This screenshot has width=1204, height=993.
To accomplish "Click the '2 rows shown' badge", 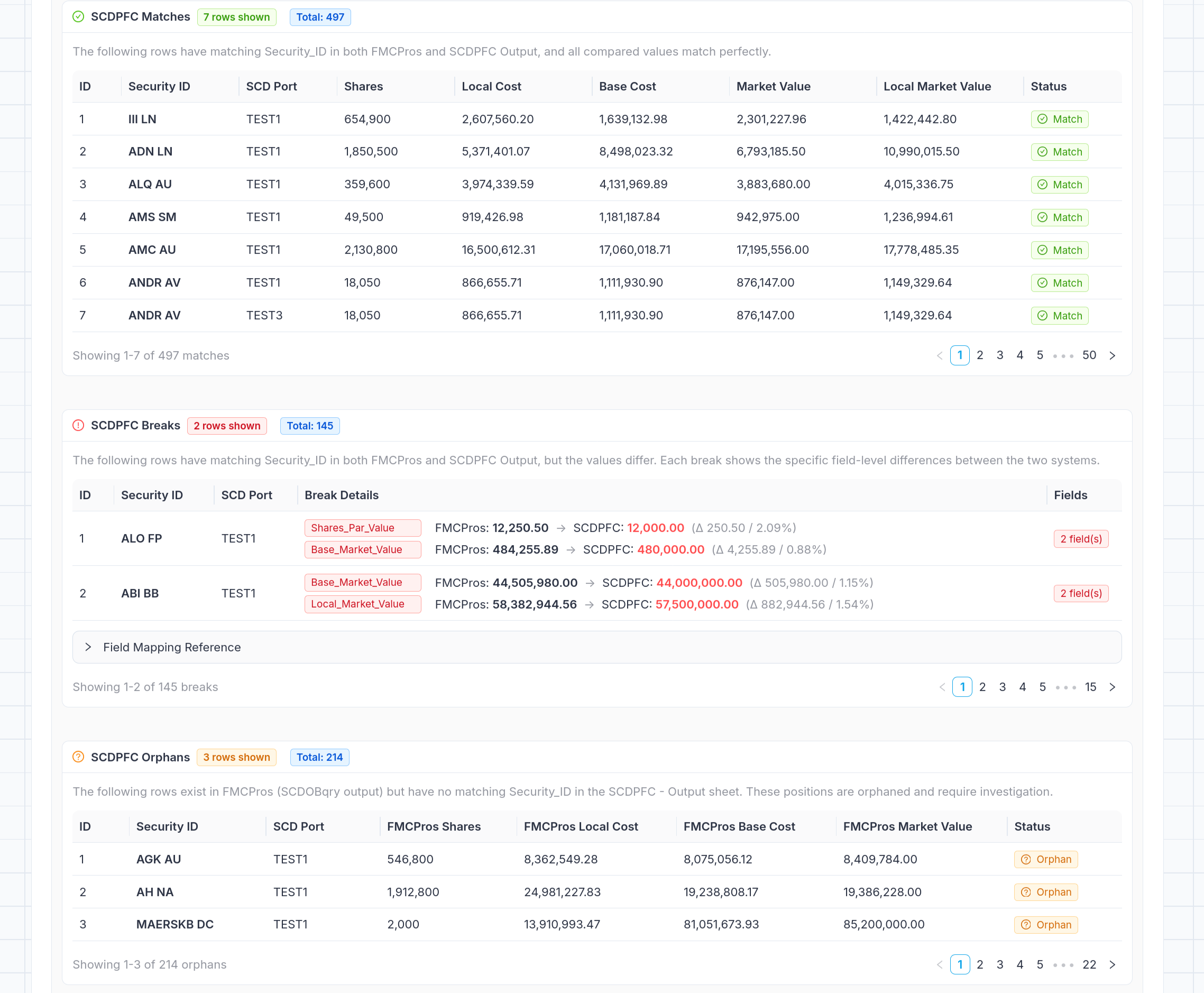I will 226,426.
